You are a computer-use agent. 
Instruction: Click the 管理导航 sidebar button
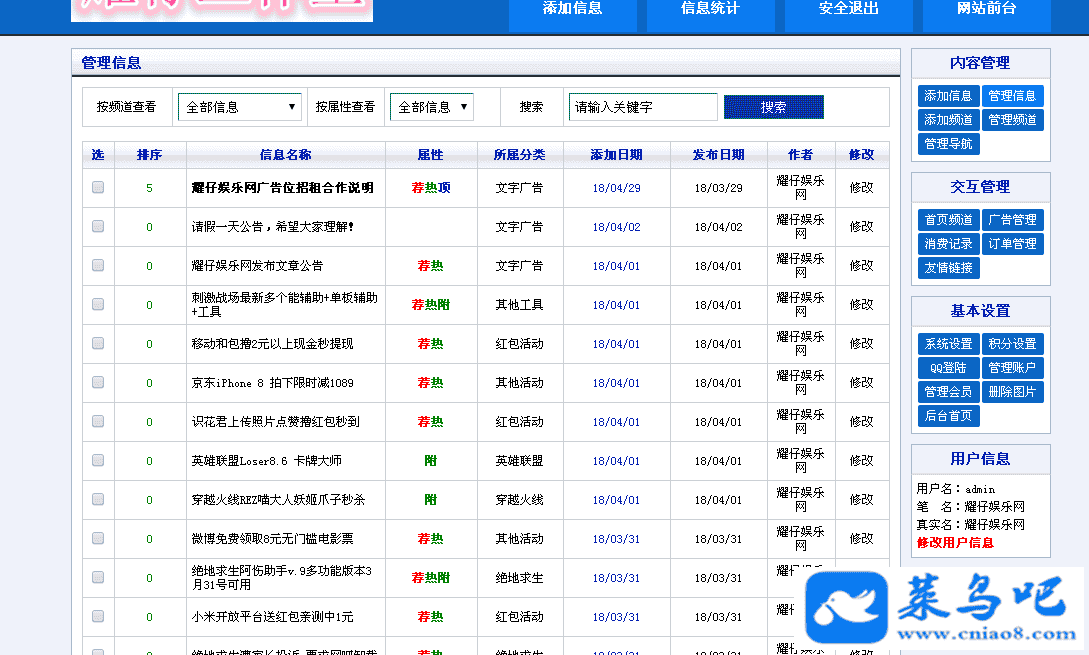tap(948, 144)
